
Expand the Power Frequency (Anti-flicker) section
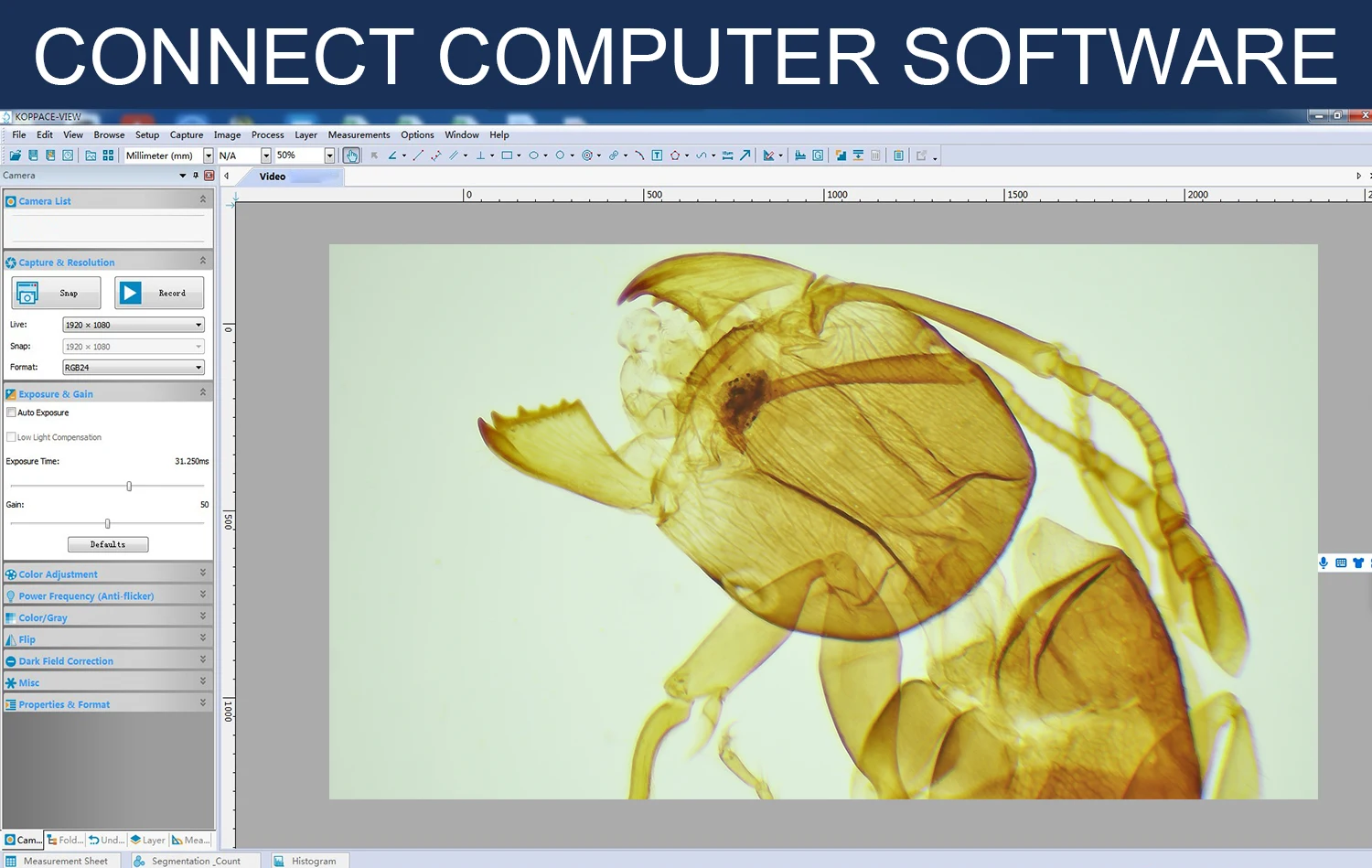pyautogui.click(x=108, y=595)
